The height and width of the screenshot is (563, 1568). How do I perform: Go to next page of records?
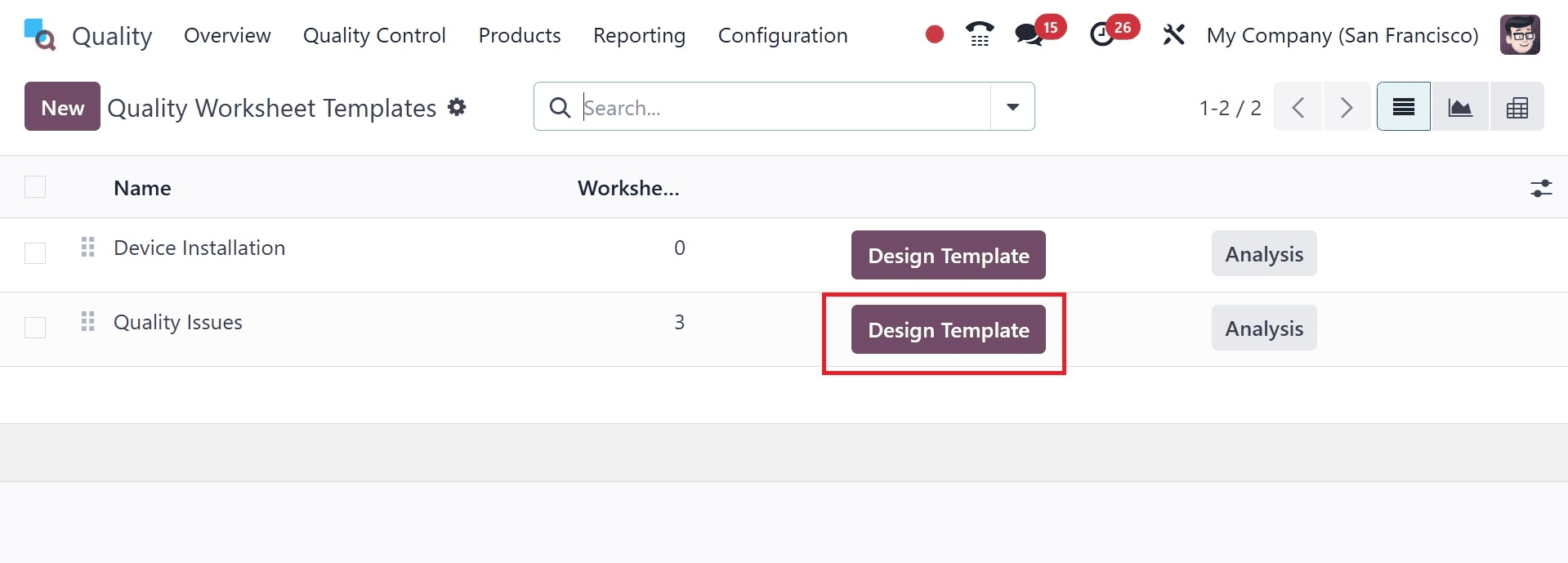[x=1347, y=107]
